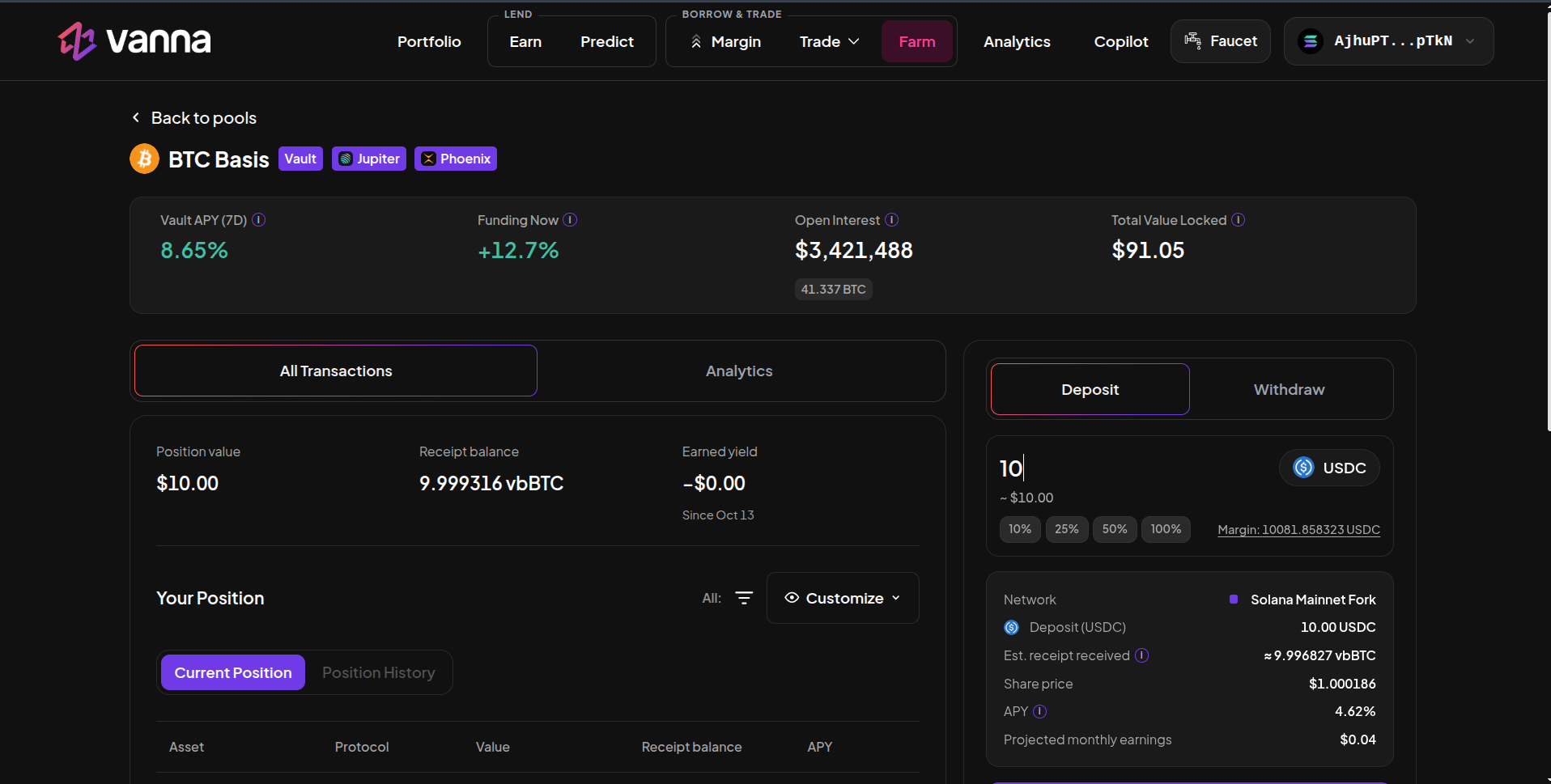1551x784 pixels.
Task: Click Vault APY (7D) info icon
Action: pyautogui.click(x=259, y=220)
